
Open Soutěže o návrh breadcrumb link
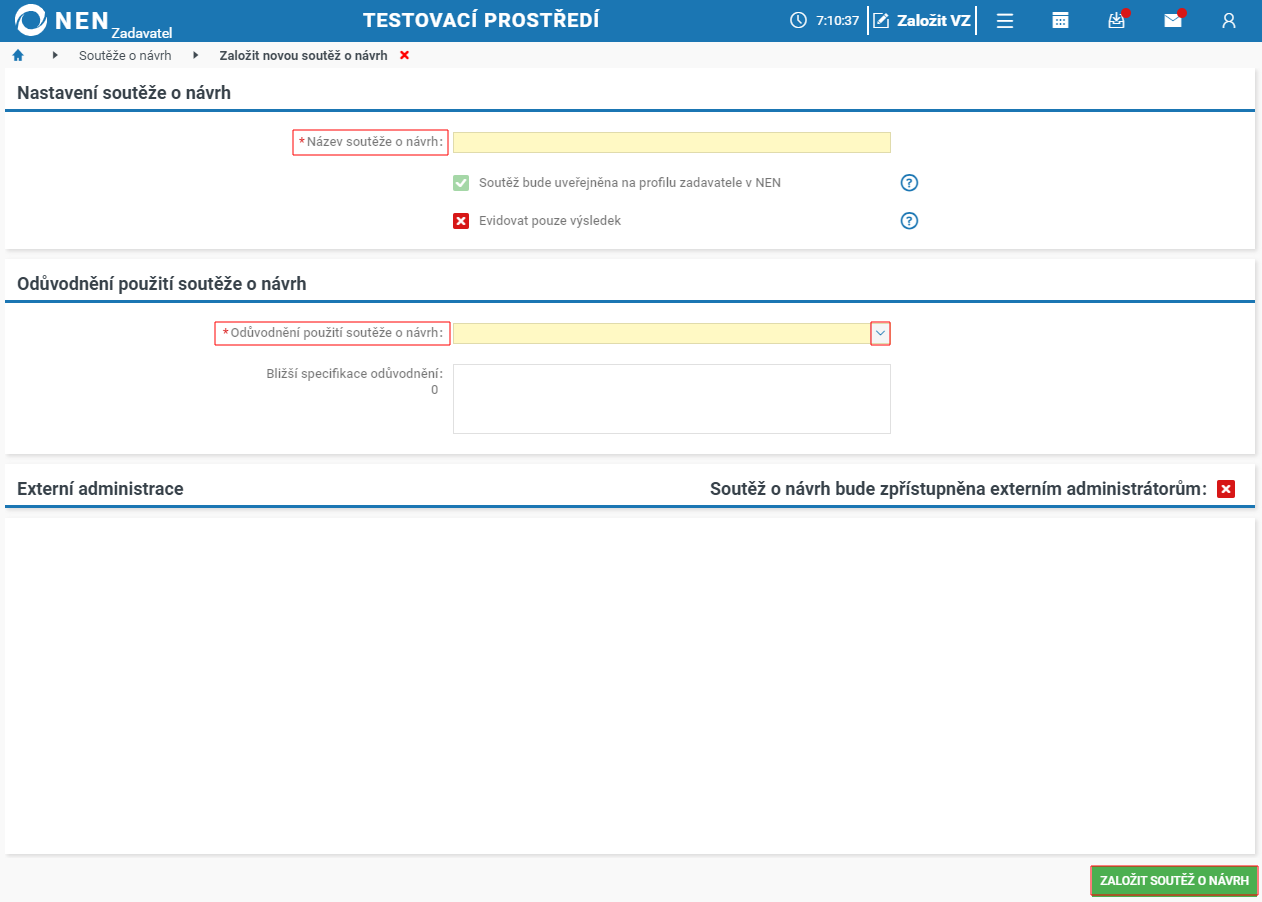pos(126,56)
